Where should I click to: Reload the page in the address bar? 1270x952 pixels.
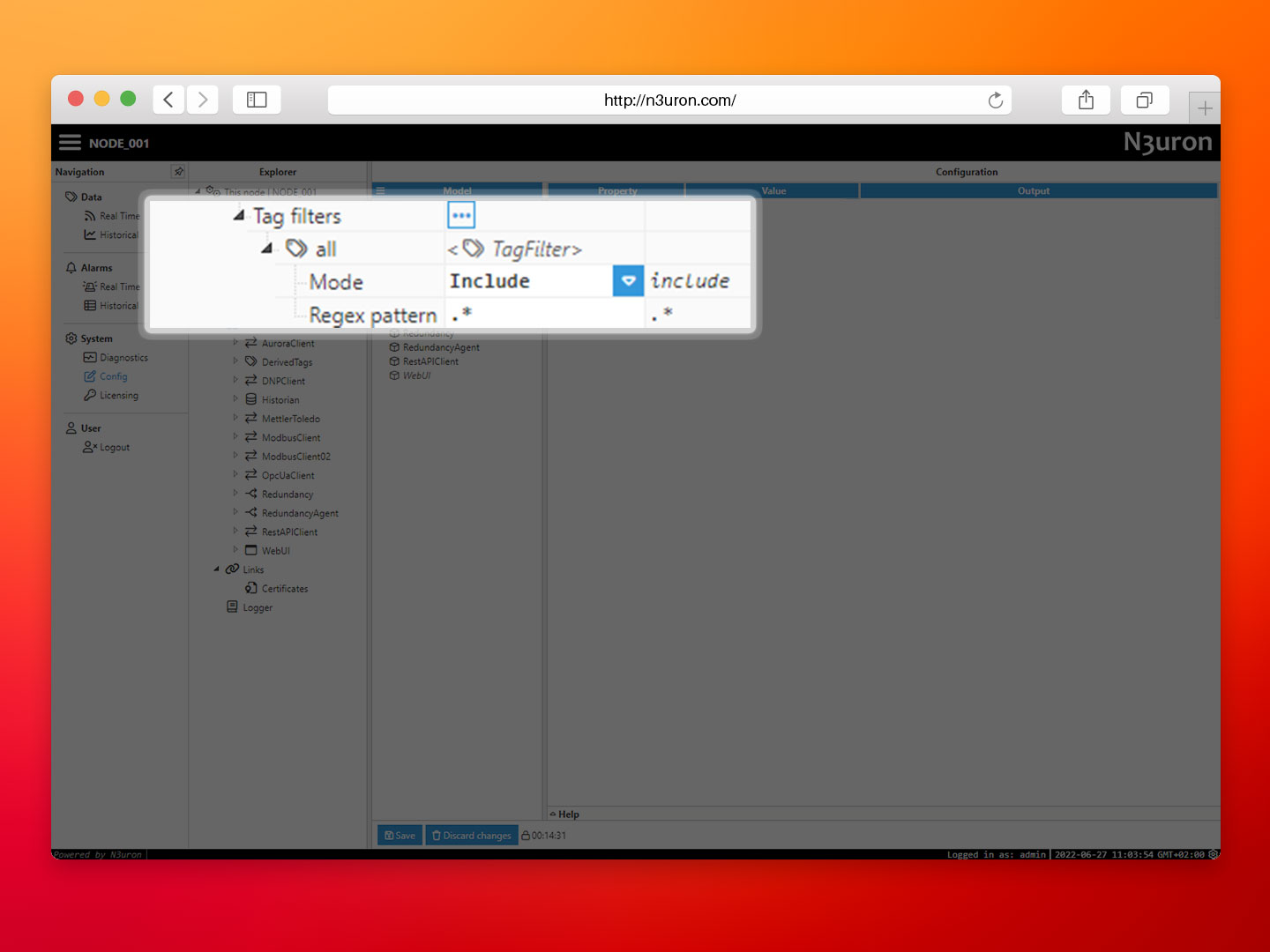click(996, 100)
